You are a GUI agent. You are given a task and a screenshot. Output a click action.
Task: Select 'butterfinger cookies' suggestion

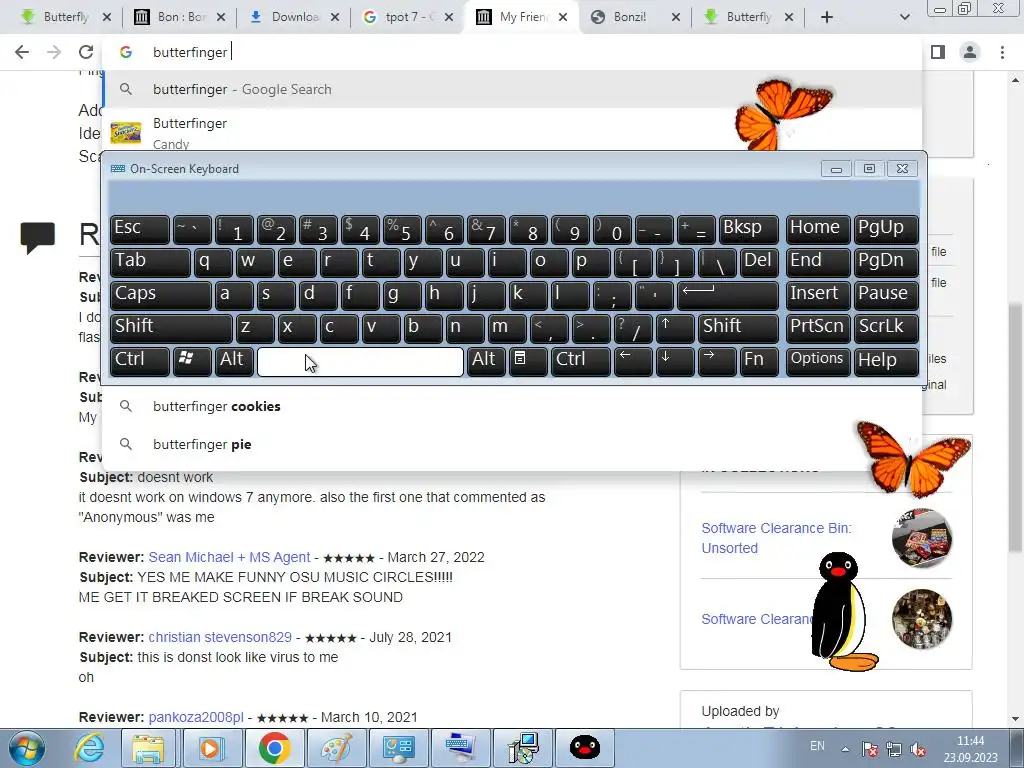click(513, 406)
